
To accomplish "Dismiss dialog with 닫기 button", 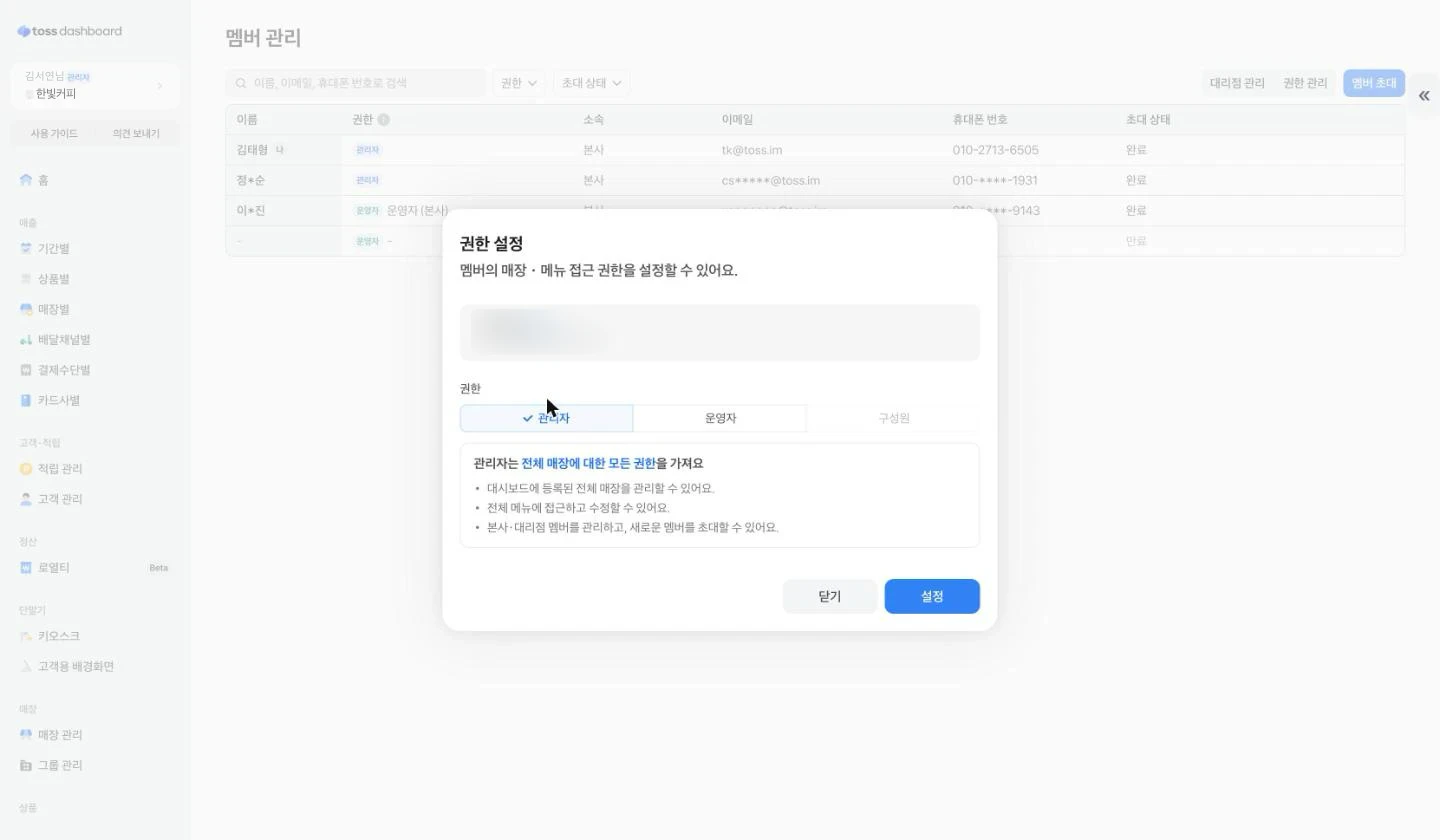I will pos(830,596).
